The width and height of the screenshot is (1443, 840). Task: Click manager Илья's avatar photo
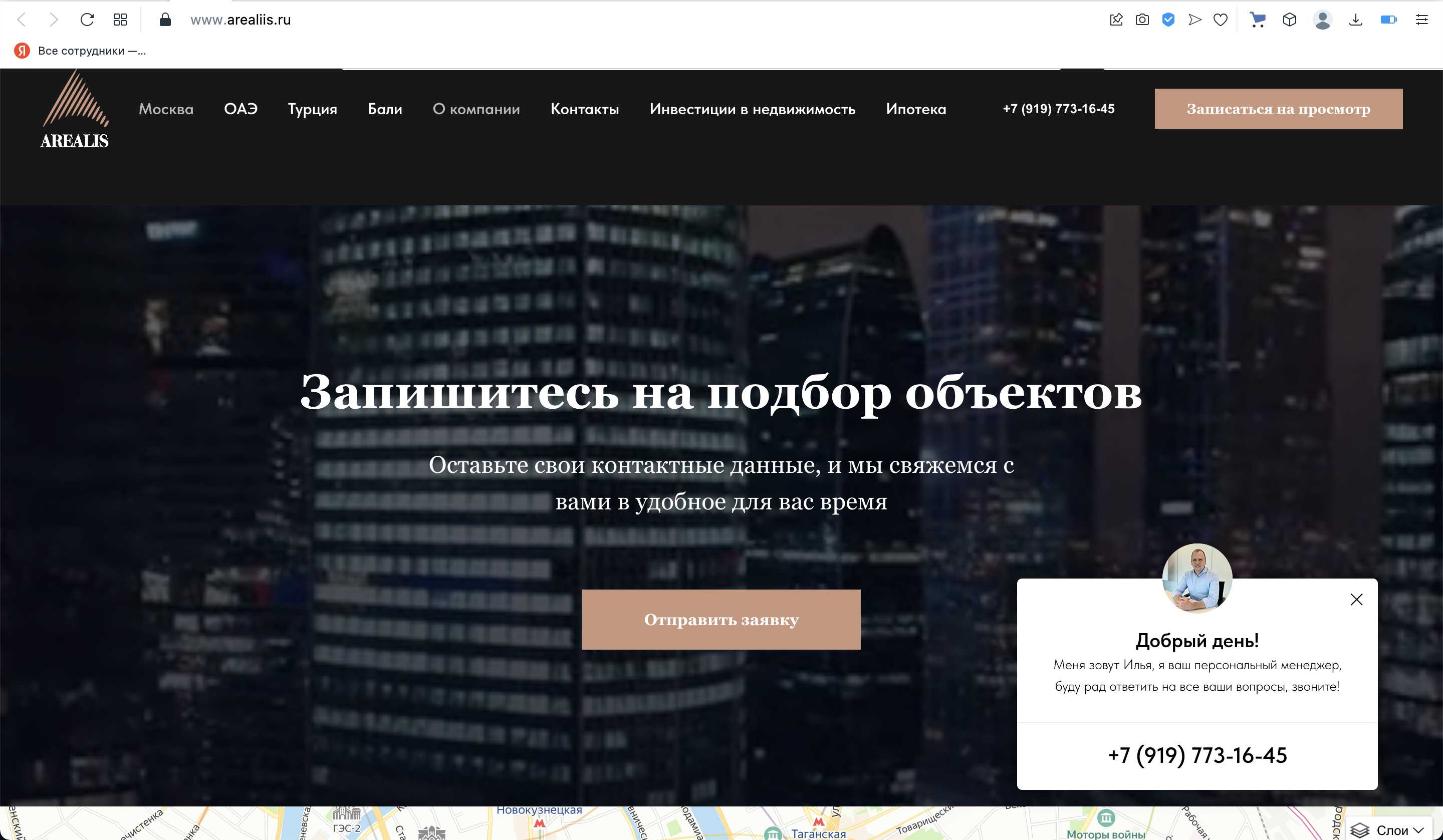click(x=1197, y=578)
